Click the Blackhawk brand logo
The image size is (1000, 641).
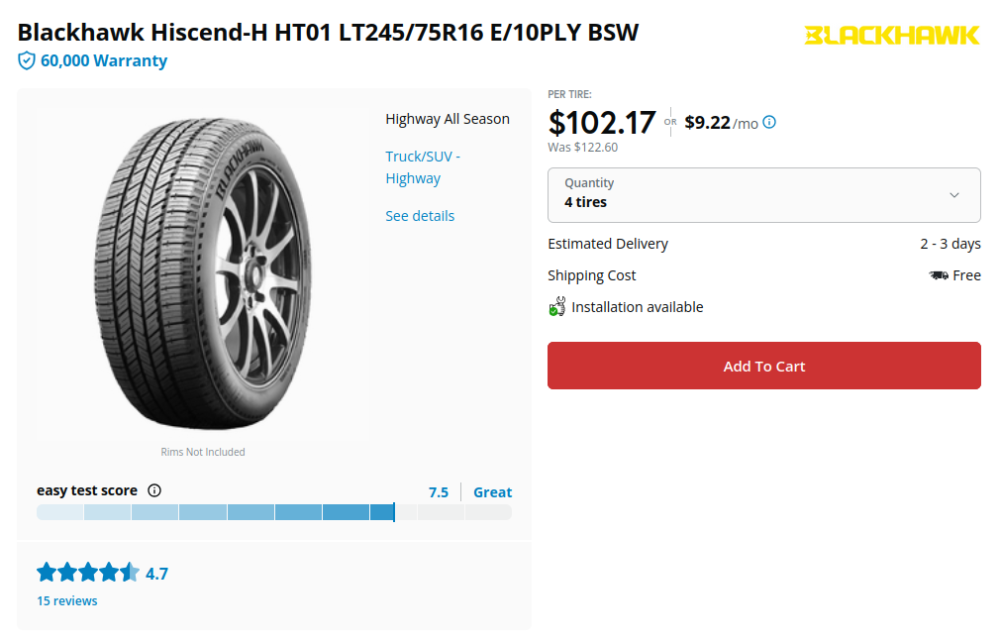click(x=891, y=36)
